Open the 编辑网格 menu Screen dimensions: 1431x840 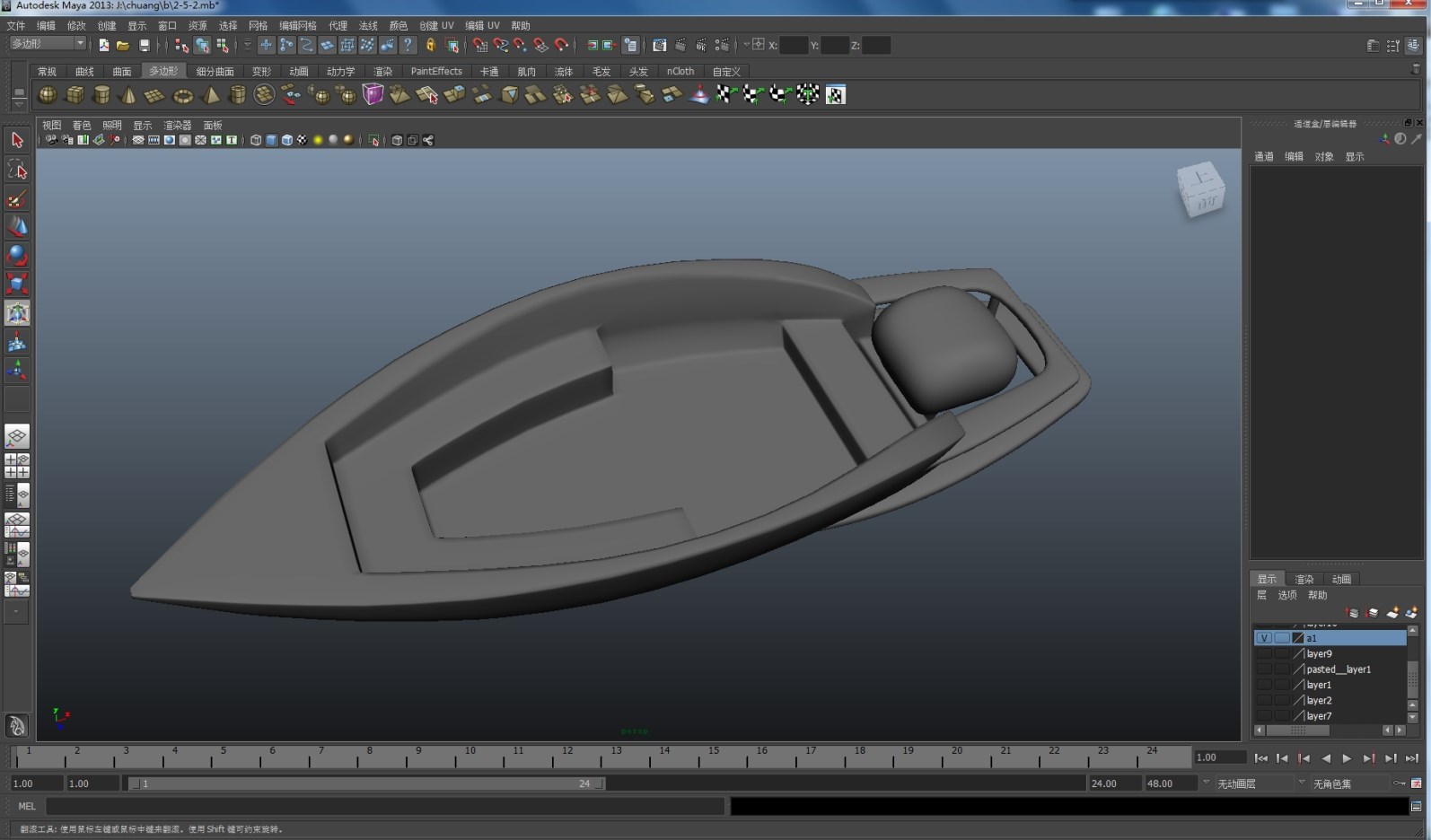pos(298,25)
